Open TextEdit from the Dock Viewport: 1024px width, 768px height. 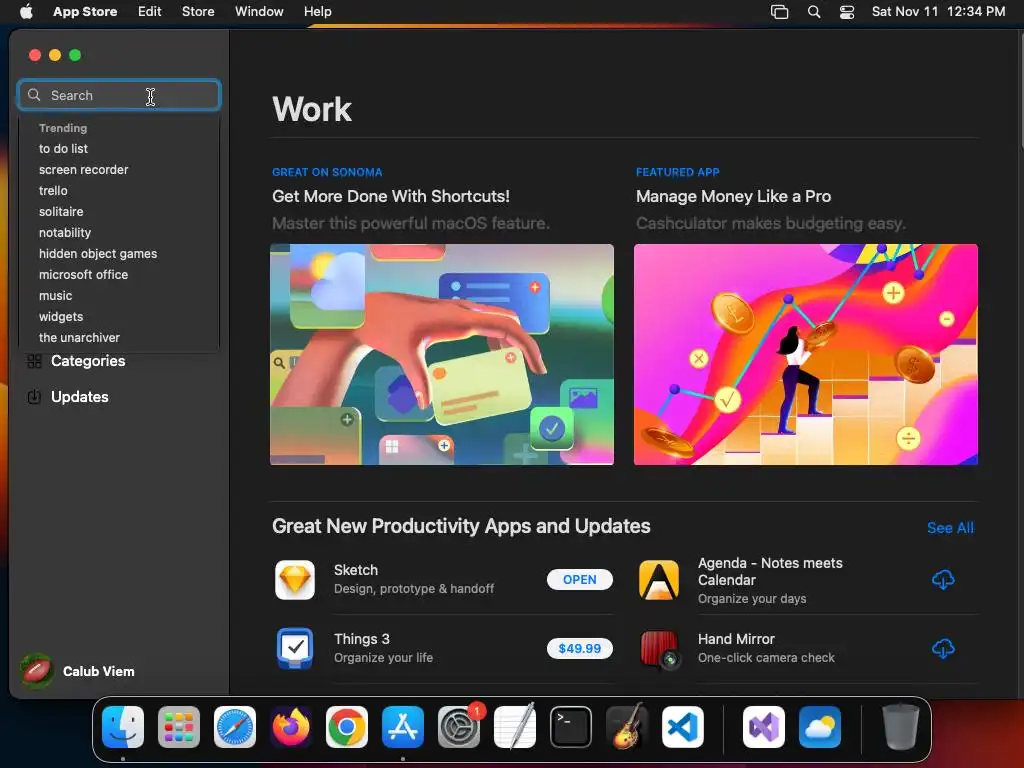tap(515, 727)
